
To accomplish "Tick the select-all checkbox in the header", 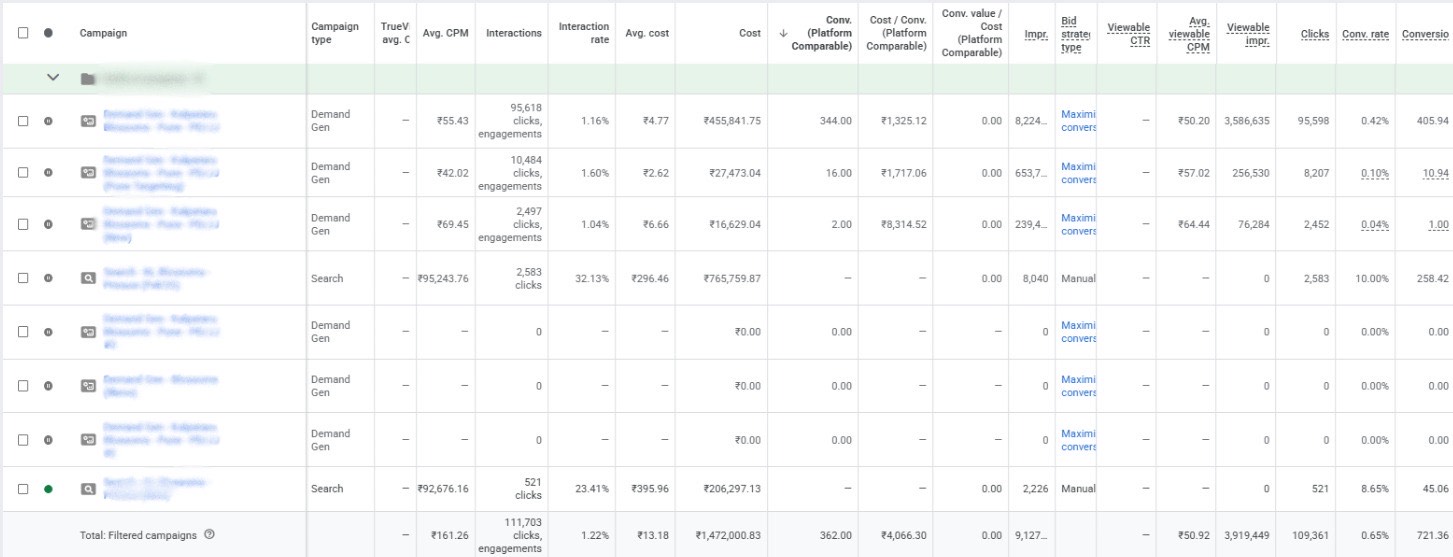I will 23,33.
